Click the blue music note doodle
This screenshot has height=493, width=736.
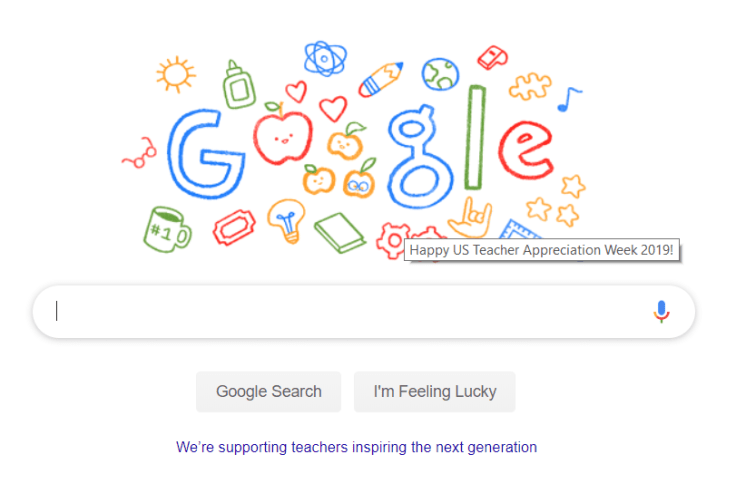pos(569,98)
